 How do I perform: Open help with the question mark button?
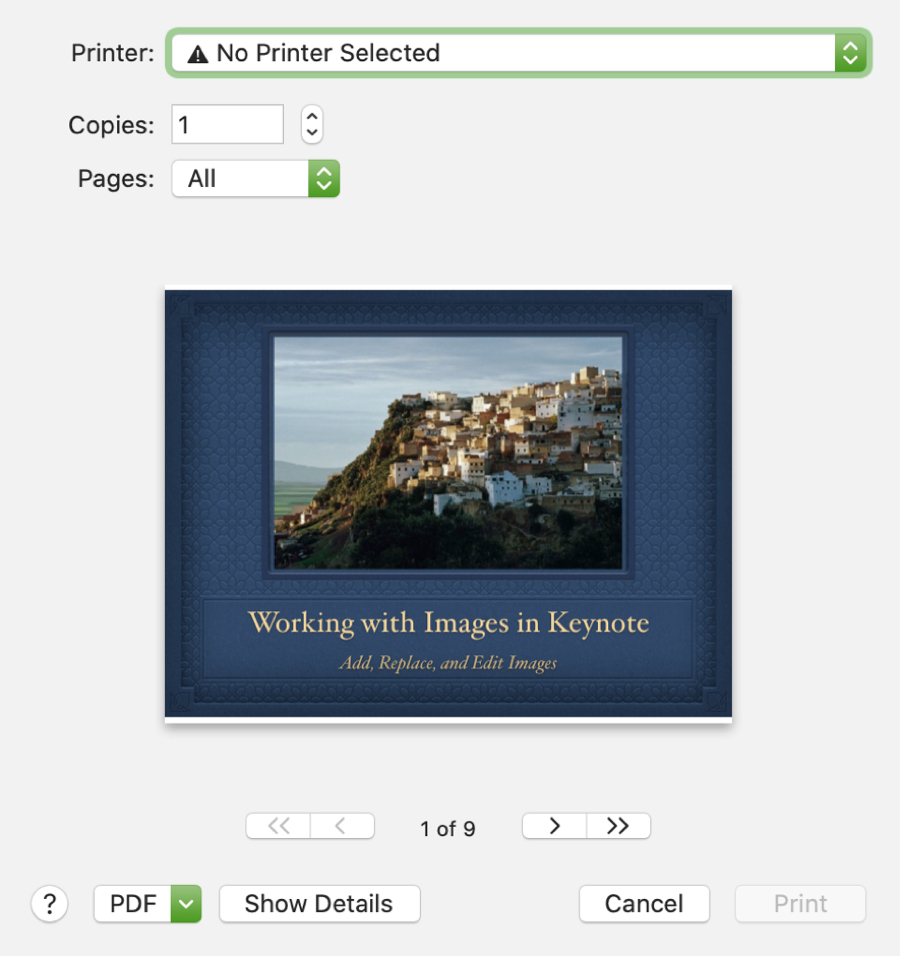49,904
